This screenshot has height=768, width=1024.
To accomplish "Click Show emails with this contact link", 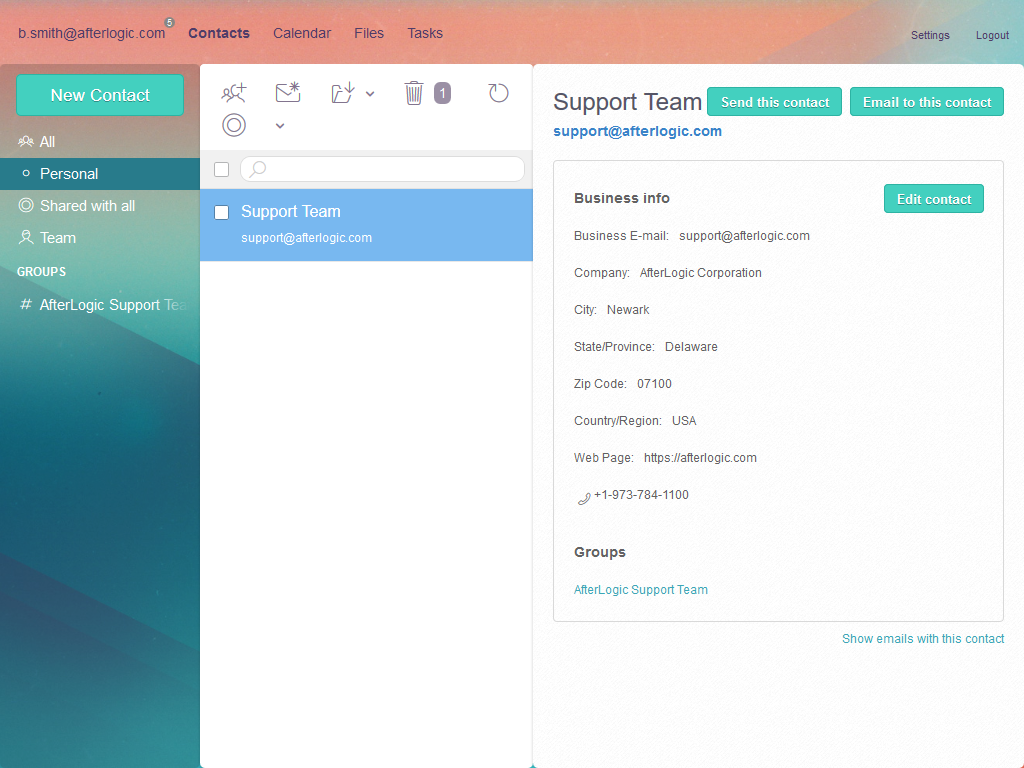I will [x=923, y=638].
